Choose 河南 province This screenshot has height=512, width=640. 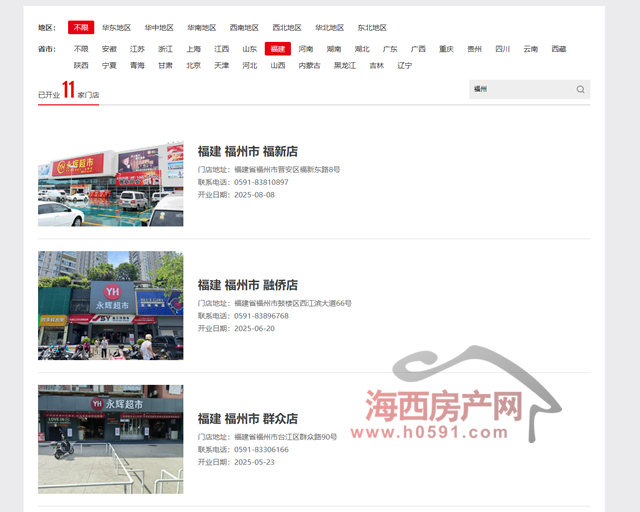[306, 49]
